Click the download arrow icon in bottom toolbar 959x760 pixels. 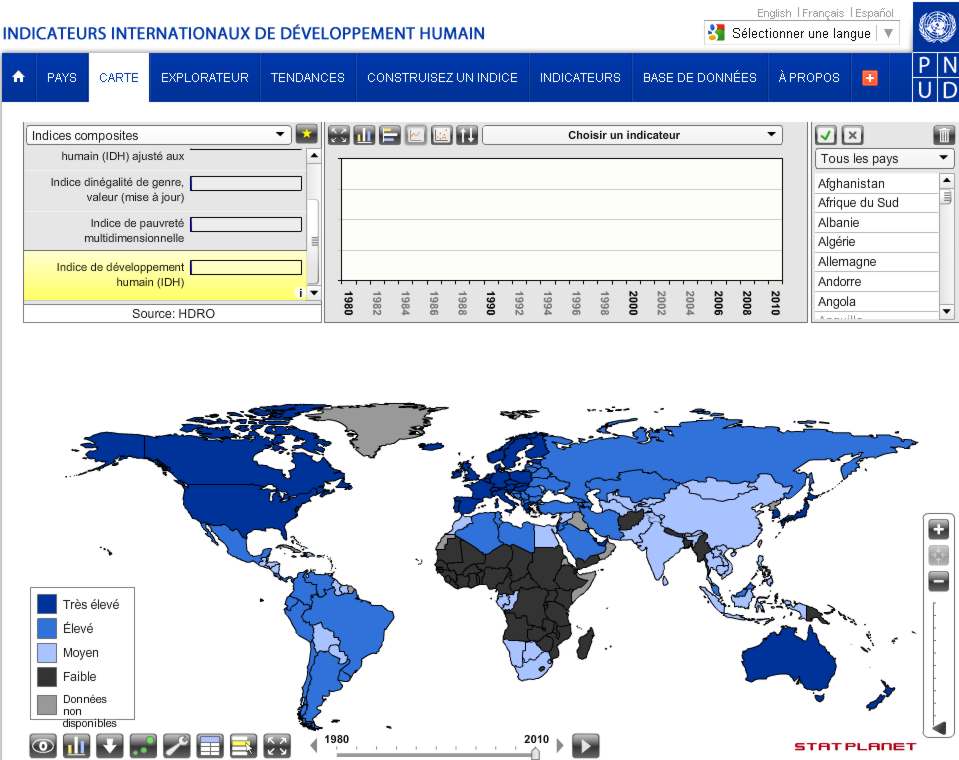110,745
